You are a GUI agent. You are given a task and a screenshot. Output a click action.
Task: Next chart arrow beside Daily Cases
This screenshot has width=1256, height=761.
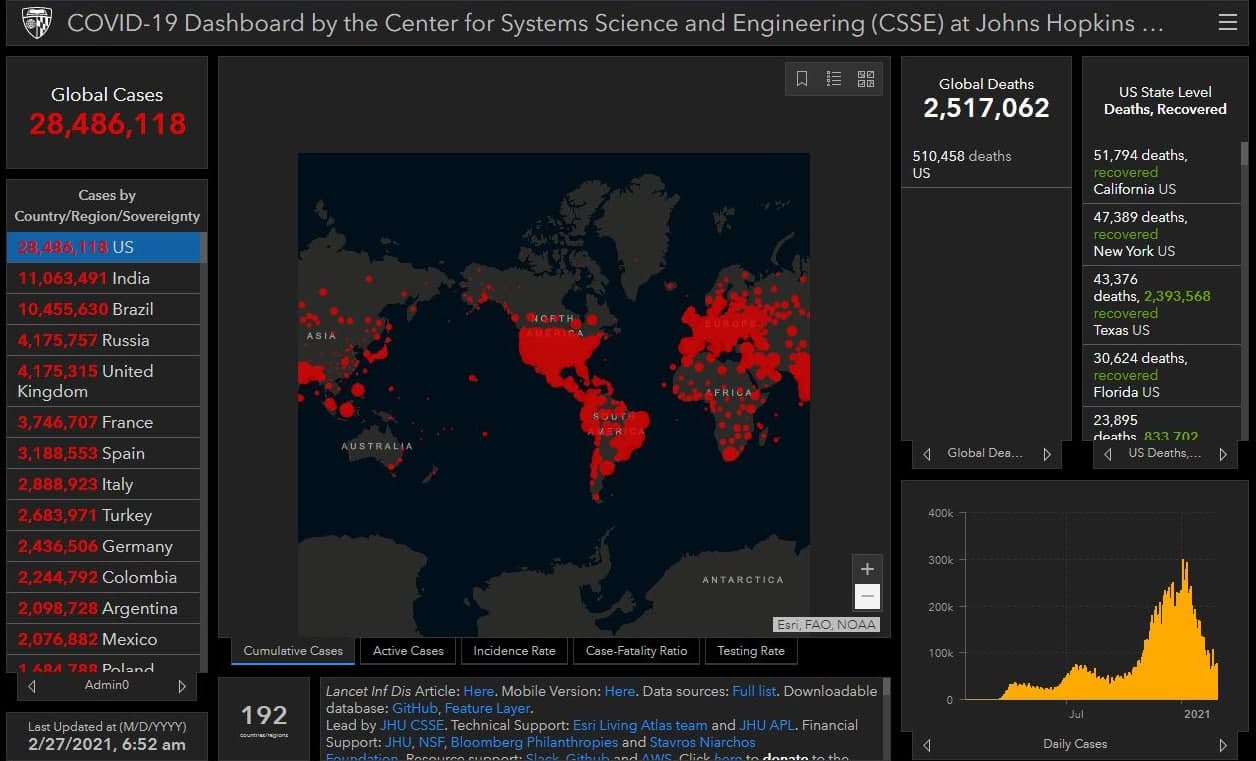pos(1223,745)
